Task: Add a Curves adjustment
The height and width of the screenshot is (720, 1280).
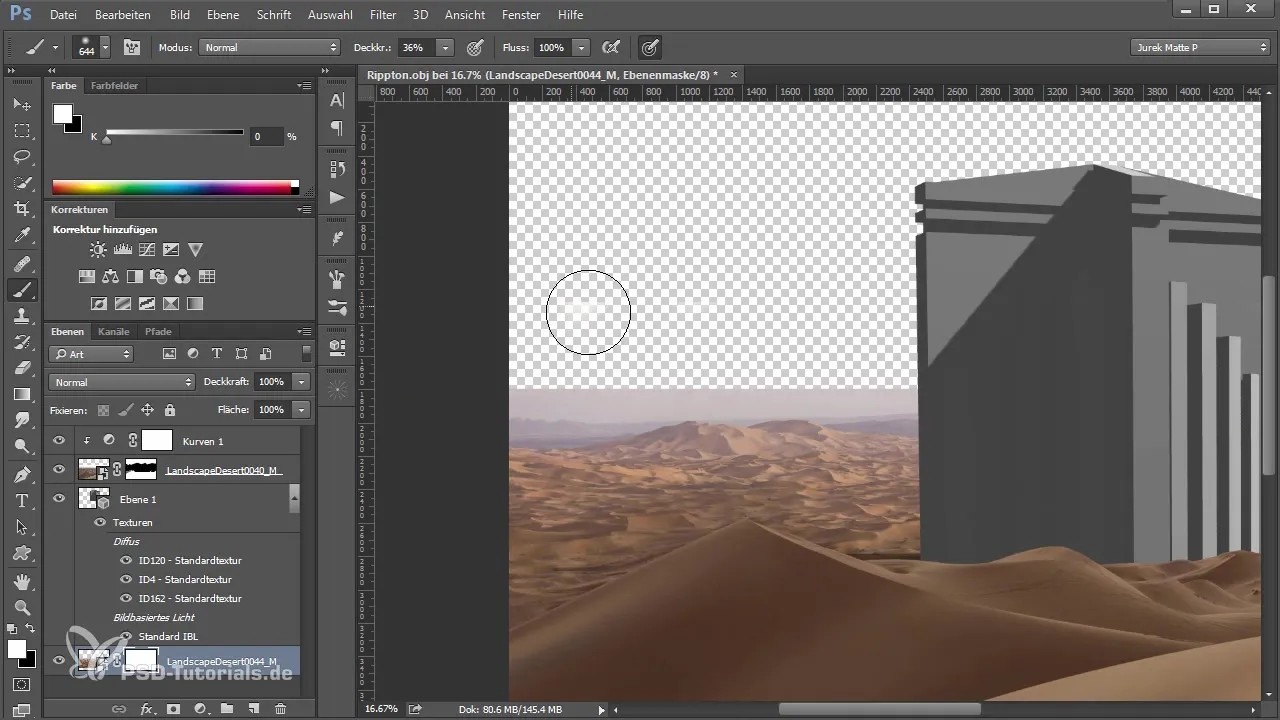Action: tap(147, 250)
